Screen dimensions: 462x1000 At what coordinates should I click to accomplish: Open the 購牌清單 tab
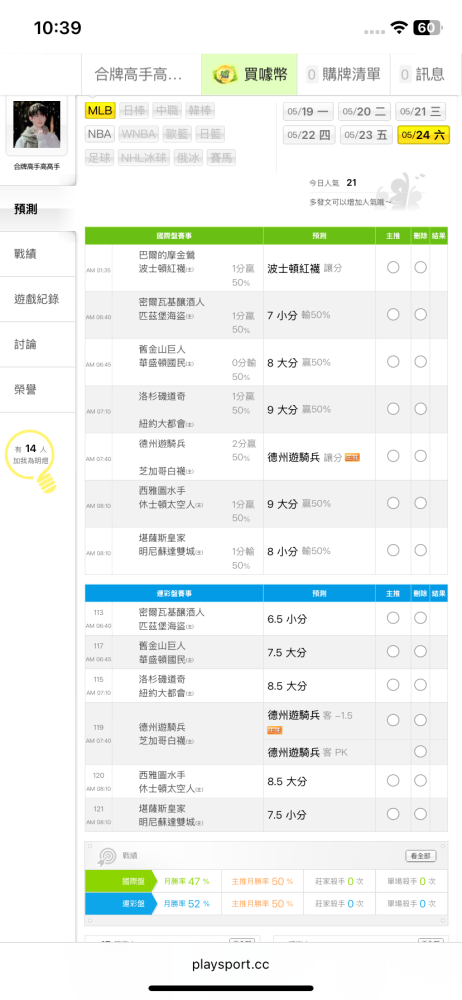pyautogui.click(x=343, y=74)
